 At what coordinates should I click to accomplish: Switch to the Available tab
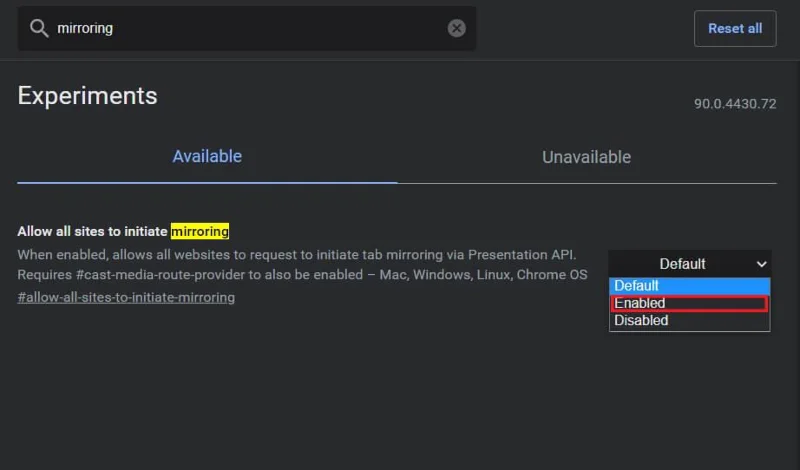207,157
